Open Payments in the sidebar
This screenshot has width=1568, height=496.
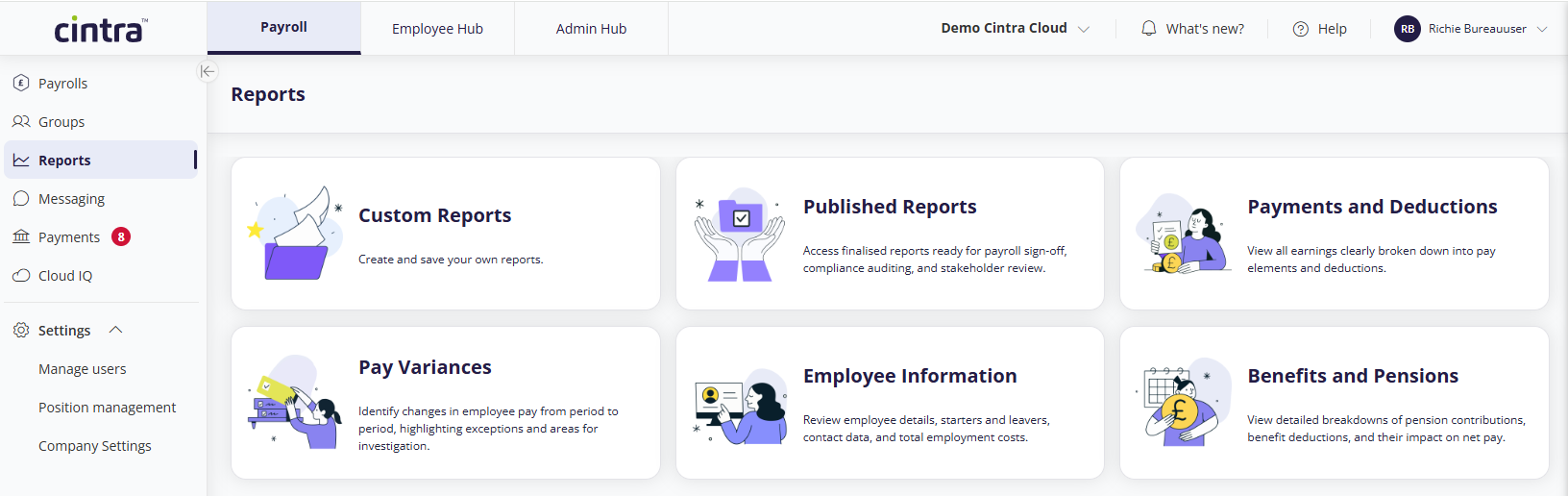101,236
